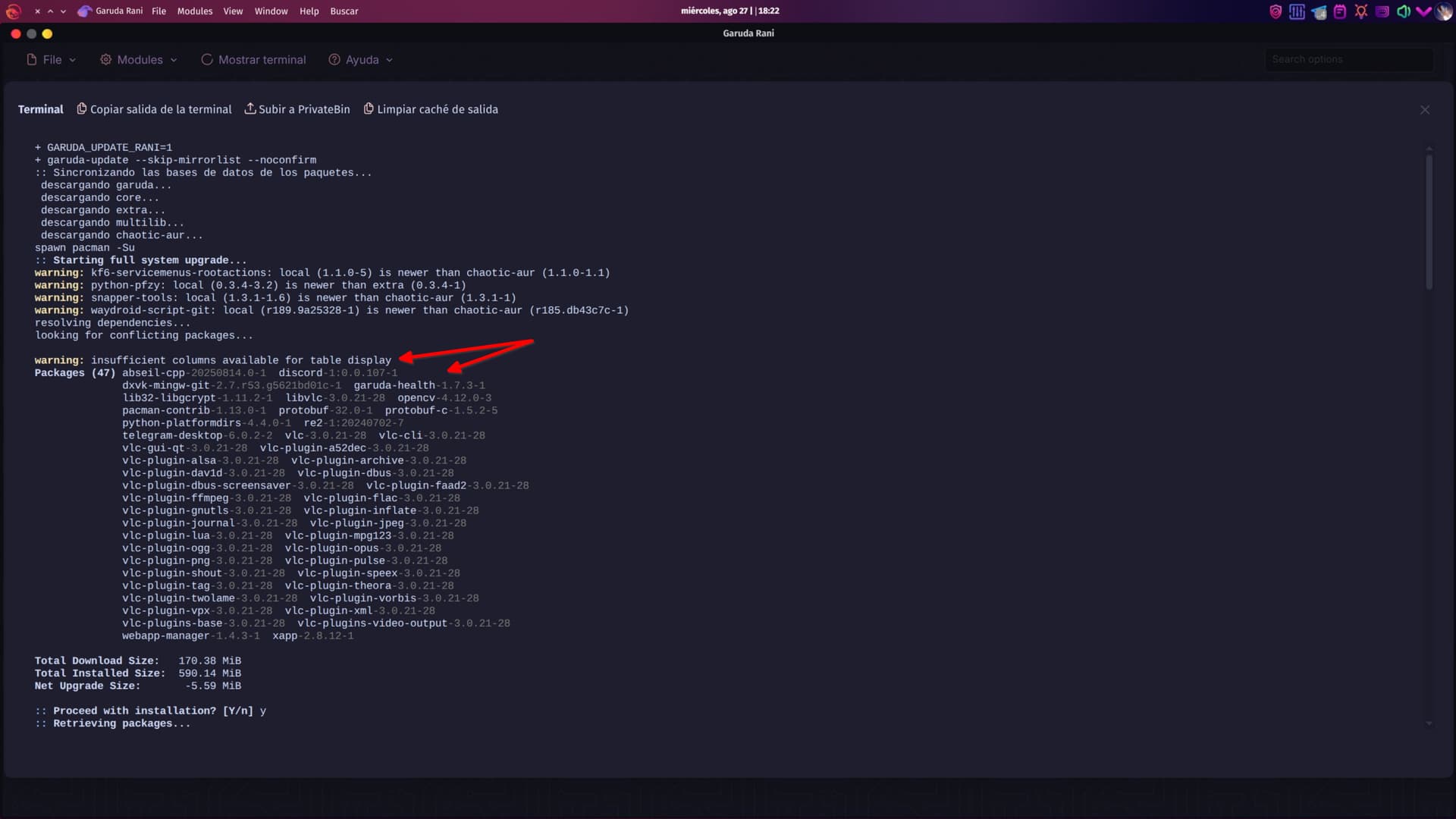Open the Modules dropdown in the app toolbar
Viewport: 1456px width, 819px height.
139,60
